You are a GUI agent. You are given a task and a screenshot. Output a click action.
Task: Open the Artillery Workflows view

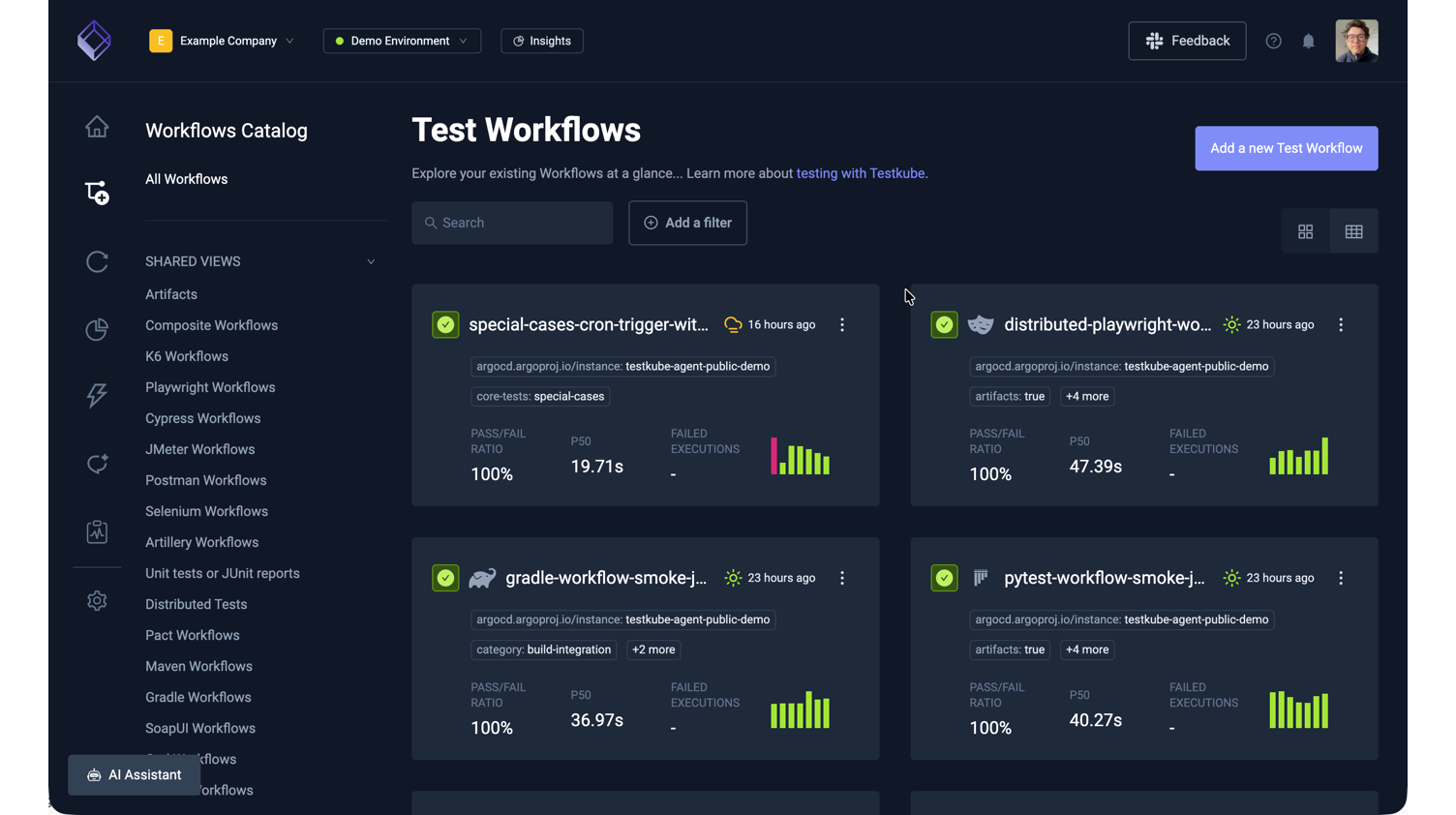tap(202, 542)
